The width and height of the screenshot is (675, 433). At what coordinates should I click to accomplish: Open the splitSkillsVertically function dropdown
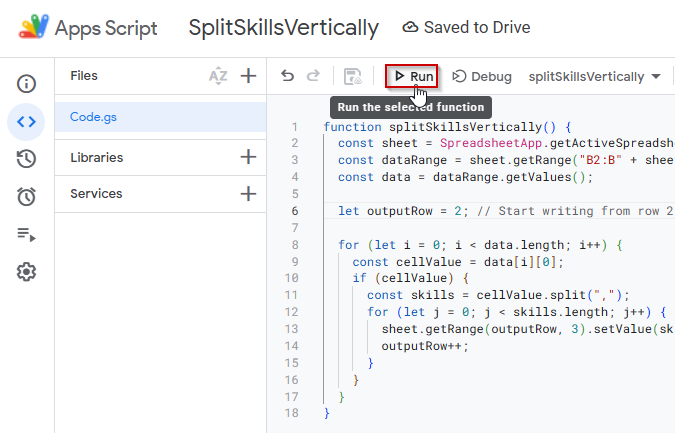point(594,77)
